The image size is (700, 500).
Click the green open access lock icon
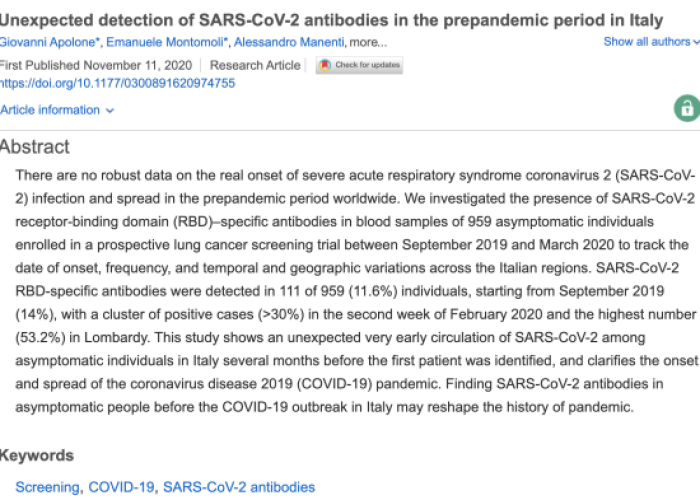[687, 108]
